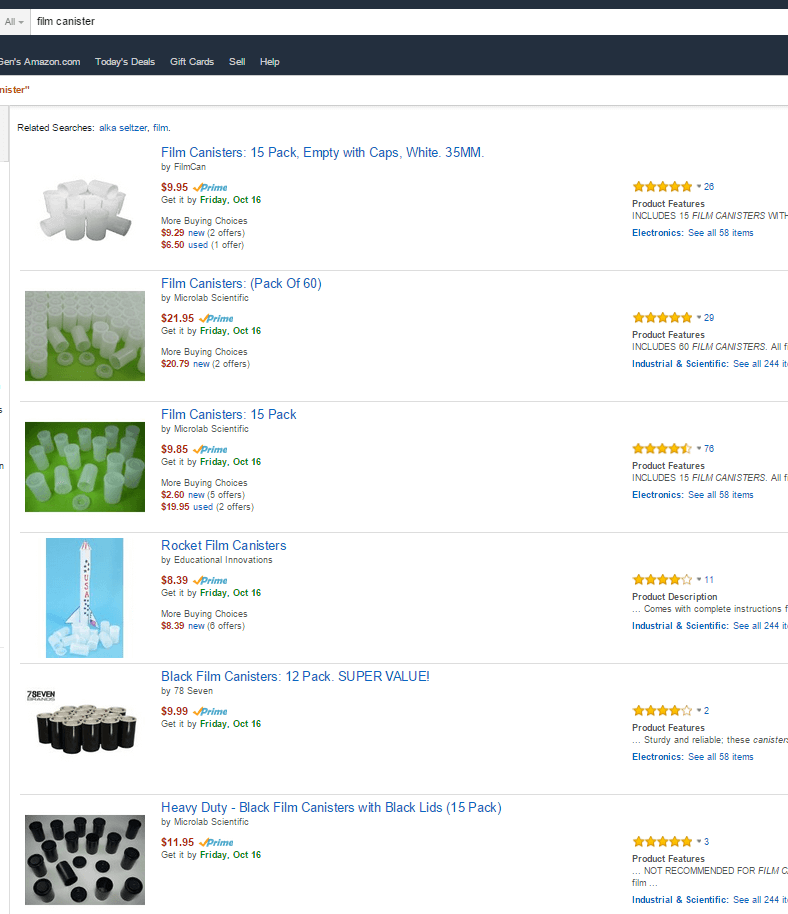The image size is (788, 914).
Task: Expand rating dropdown arrow beside 76 reviews
Action: coord(699,449)
